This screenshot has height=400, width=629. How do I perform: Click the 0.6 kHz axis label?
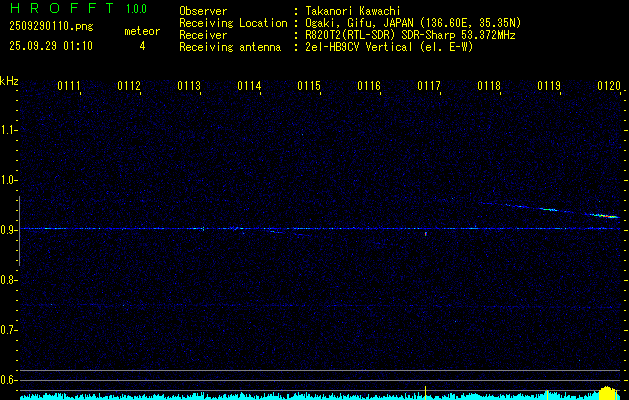[x=8, y=380]
